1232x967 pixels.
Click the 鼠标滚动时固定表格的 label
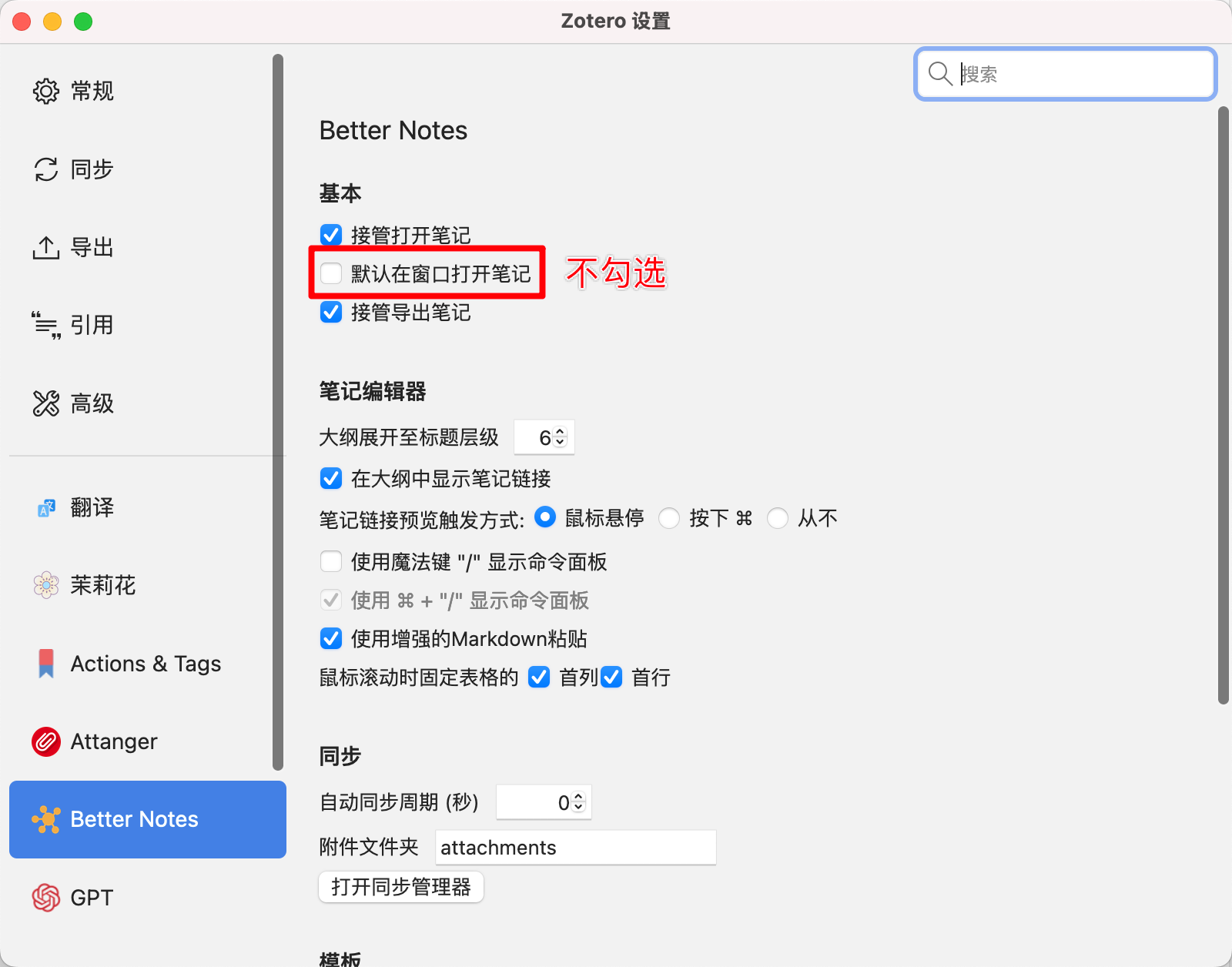(419, 678)
